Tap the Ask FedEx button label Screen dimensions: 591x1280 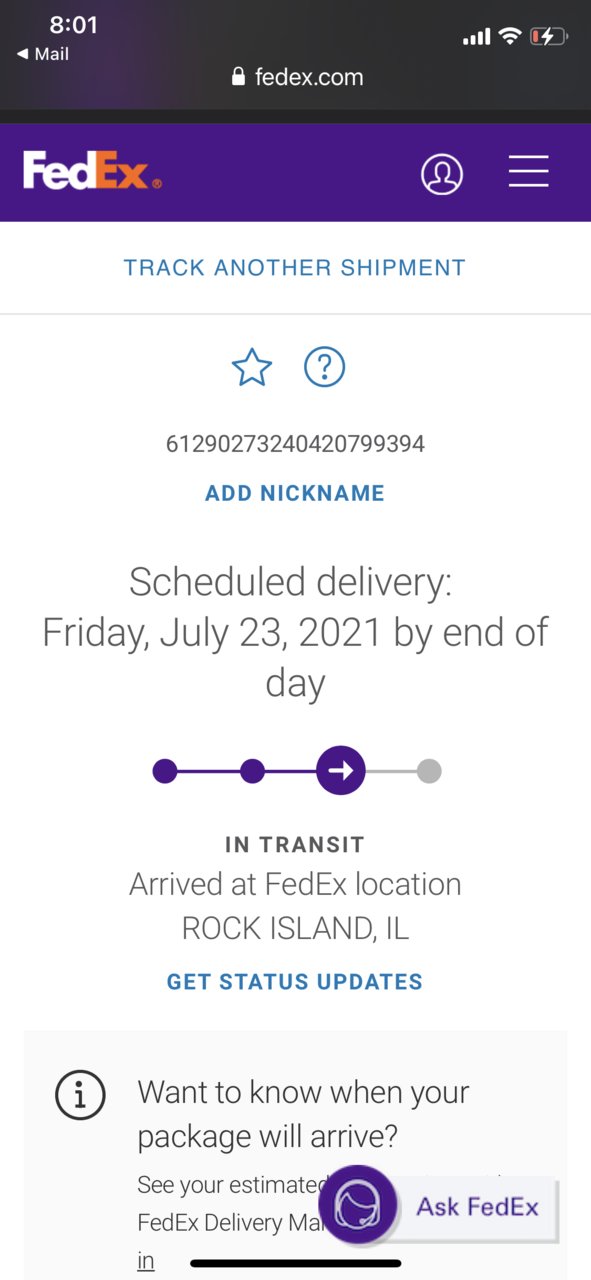click(x=477, y=1206)
